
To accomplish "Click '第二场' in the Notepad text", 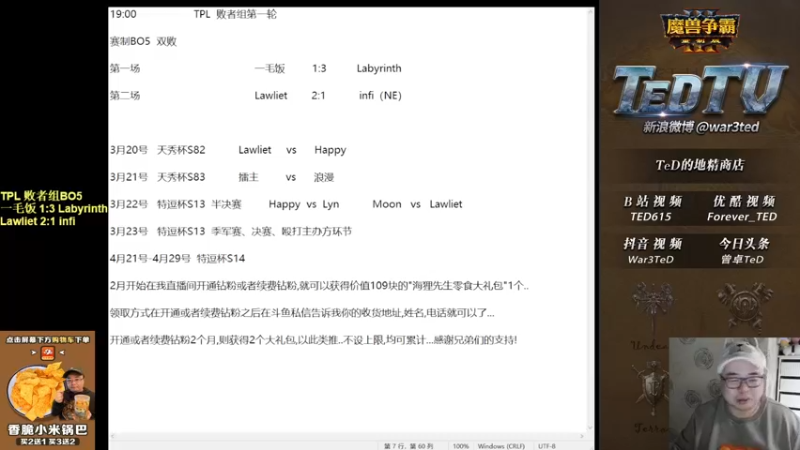I will [125, 95].
